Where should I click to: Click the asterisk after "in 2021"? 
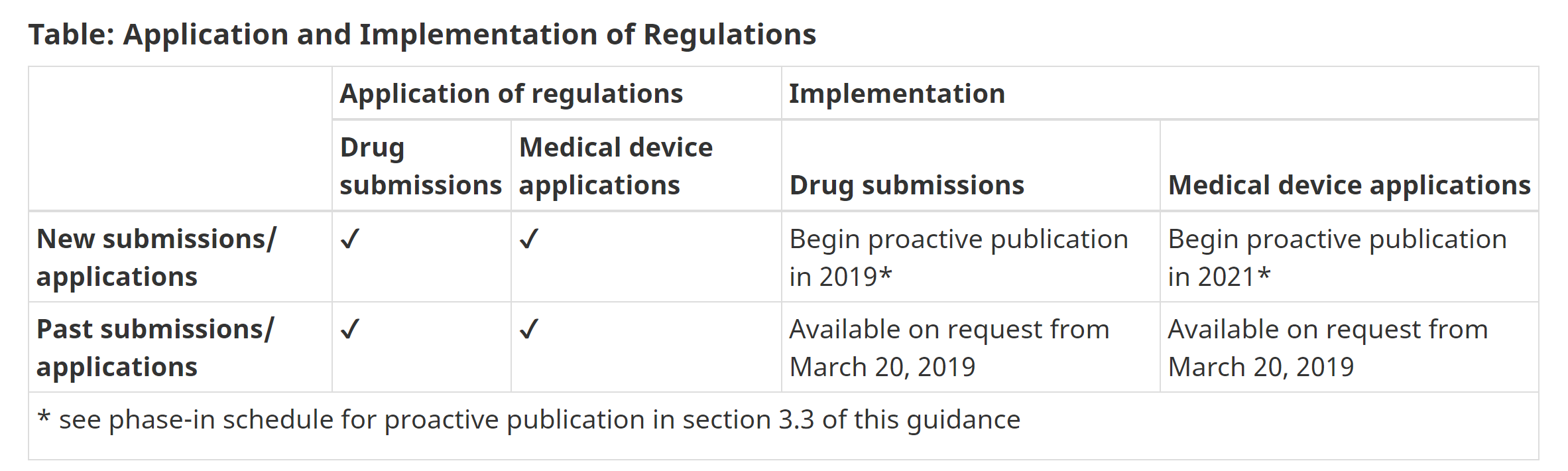1264,273
